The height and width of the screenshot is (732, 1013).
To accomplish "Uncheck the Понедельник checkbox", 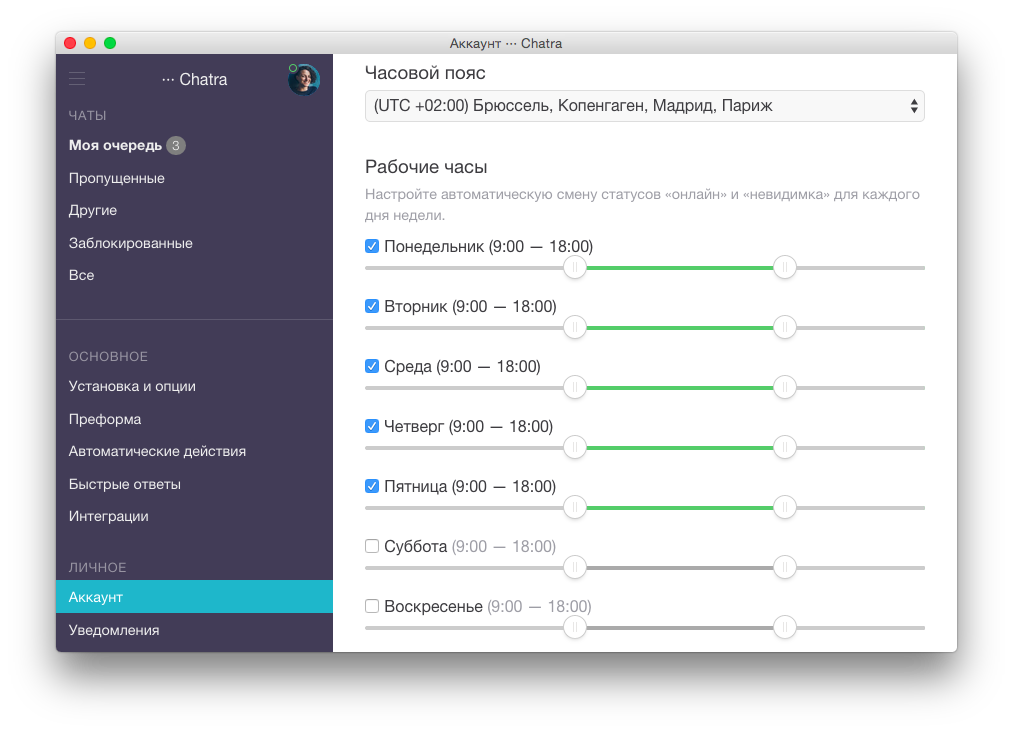I will tap(372, 246).
